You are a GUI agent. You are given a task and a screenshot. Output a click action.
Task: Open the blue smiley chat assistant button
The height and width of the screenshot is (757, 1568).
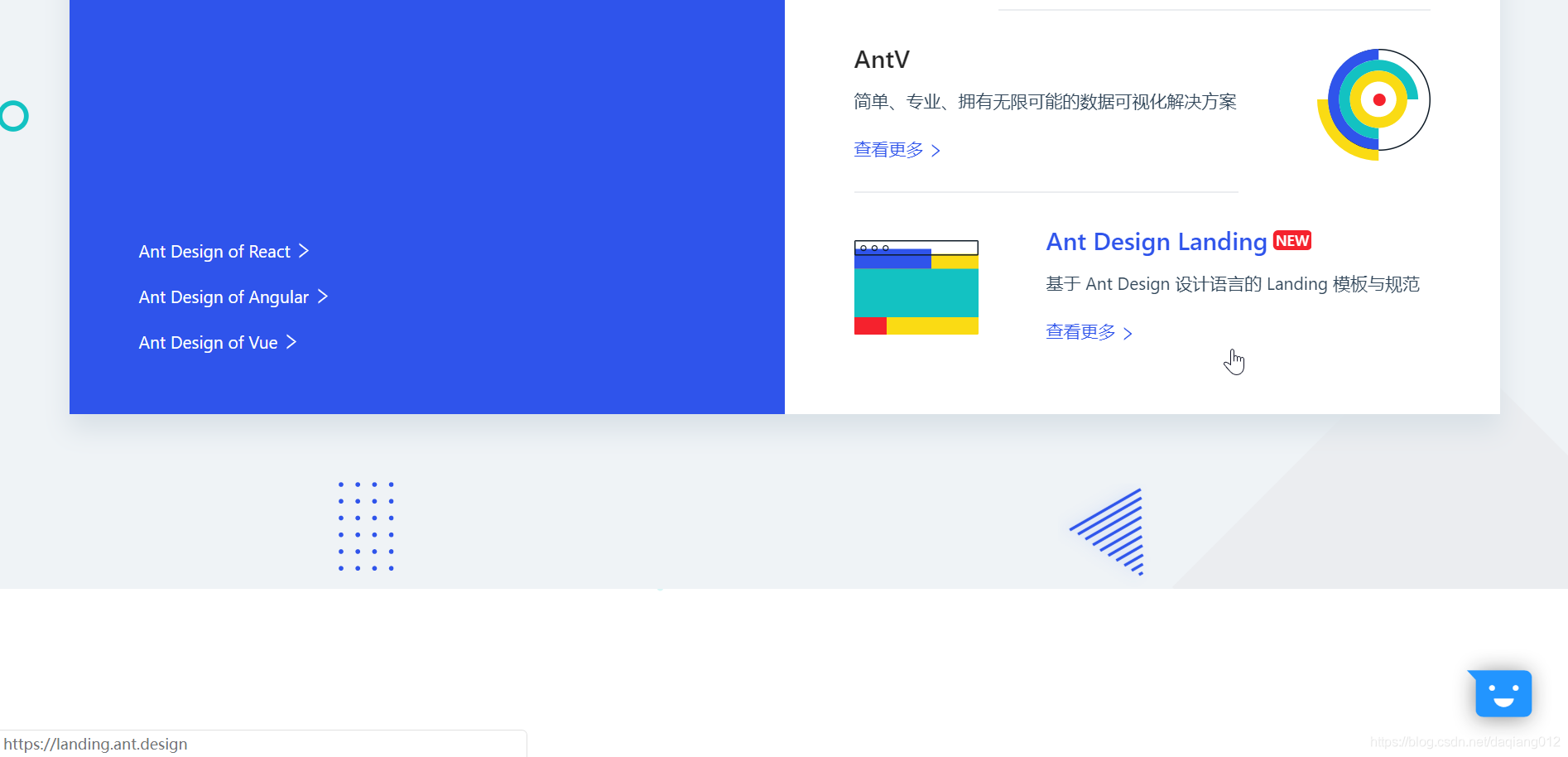point(1501,693)
